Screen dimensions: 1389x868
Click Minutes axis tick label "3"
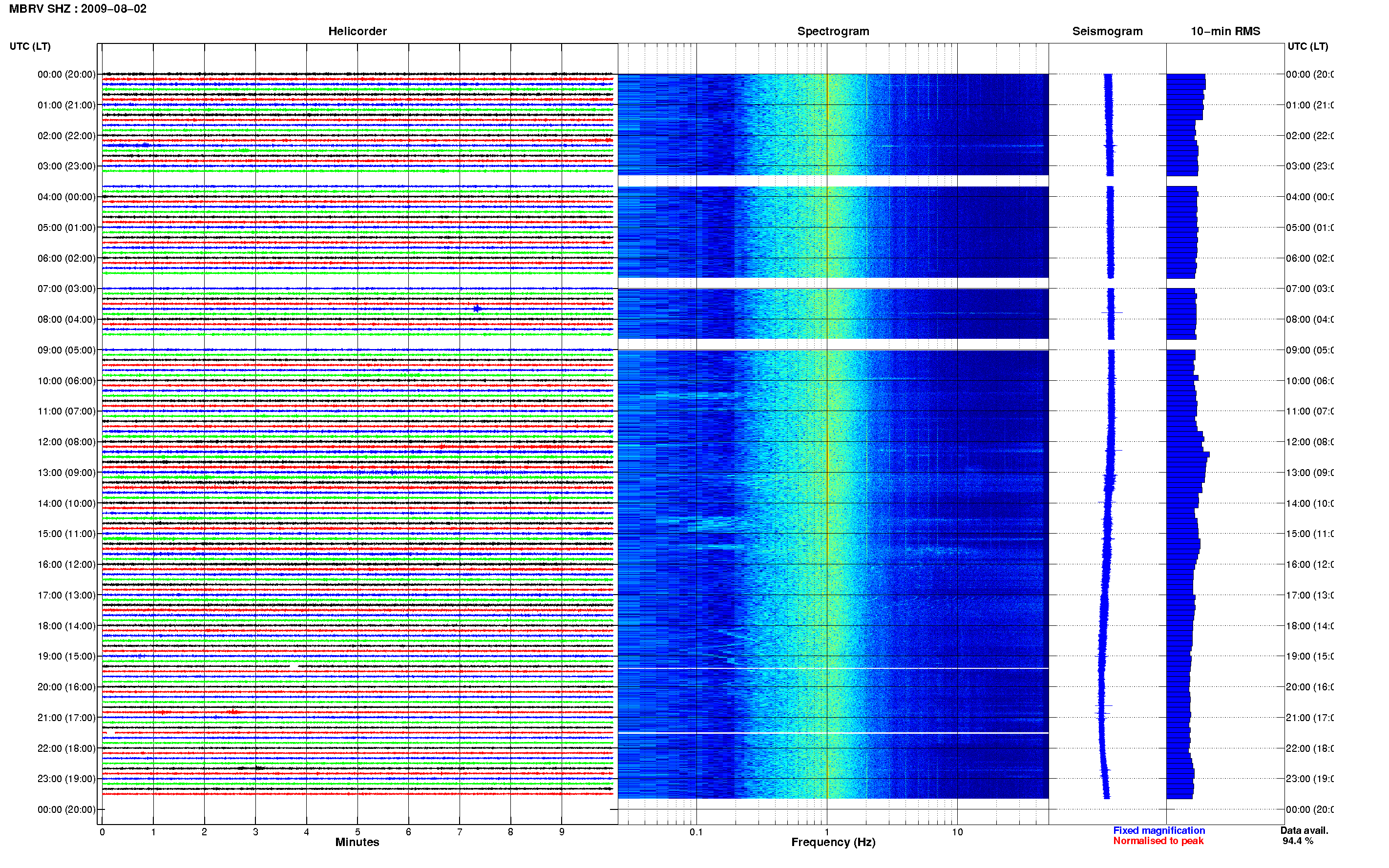[x=255, y=832]
